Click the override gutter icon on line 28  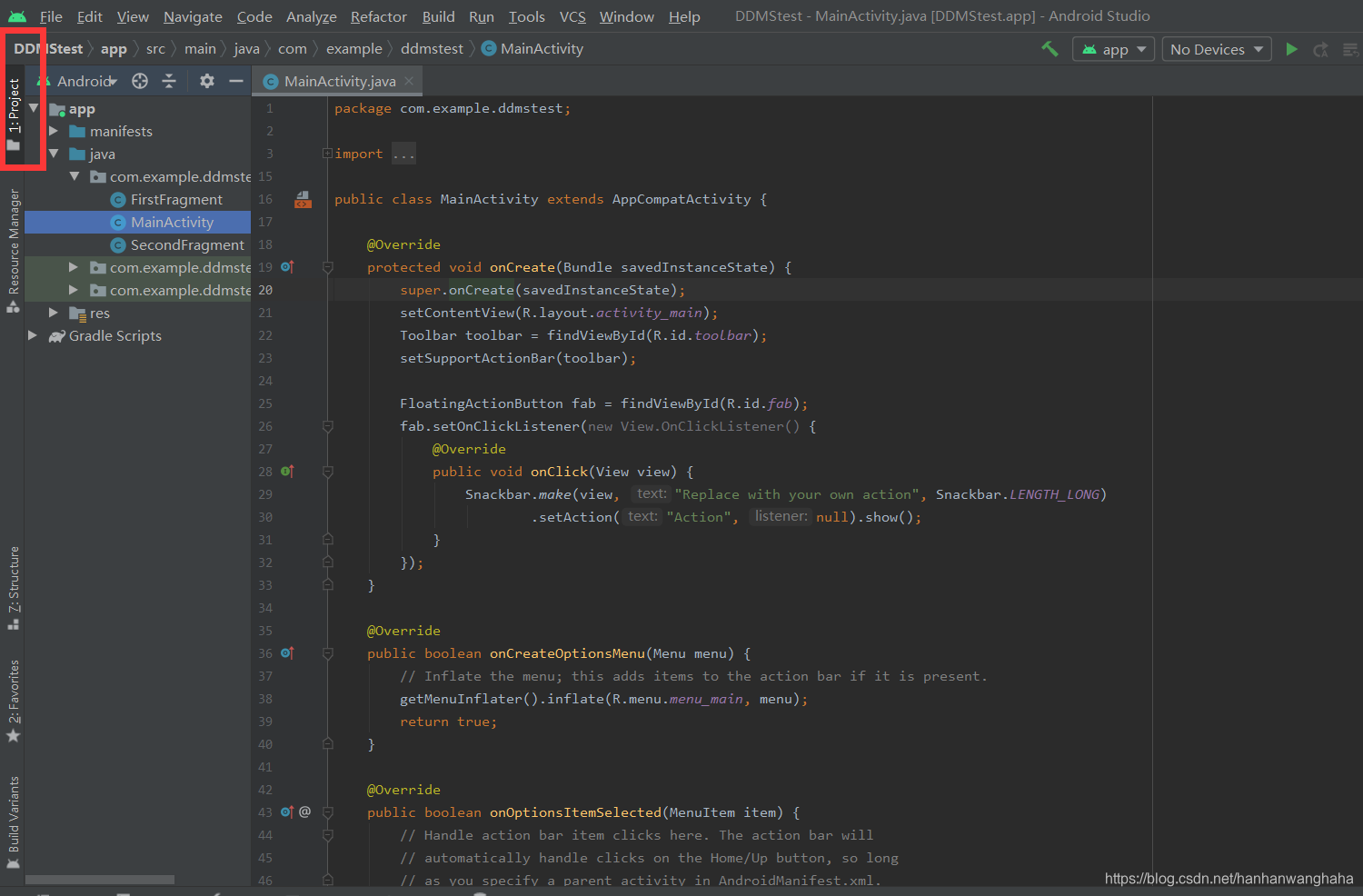(287, 472)
